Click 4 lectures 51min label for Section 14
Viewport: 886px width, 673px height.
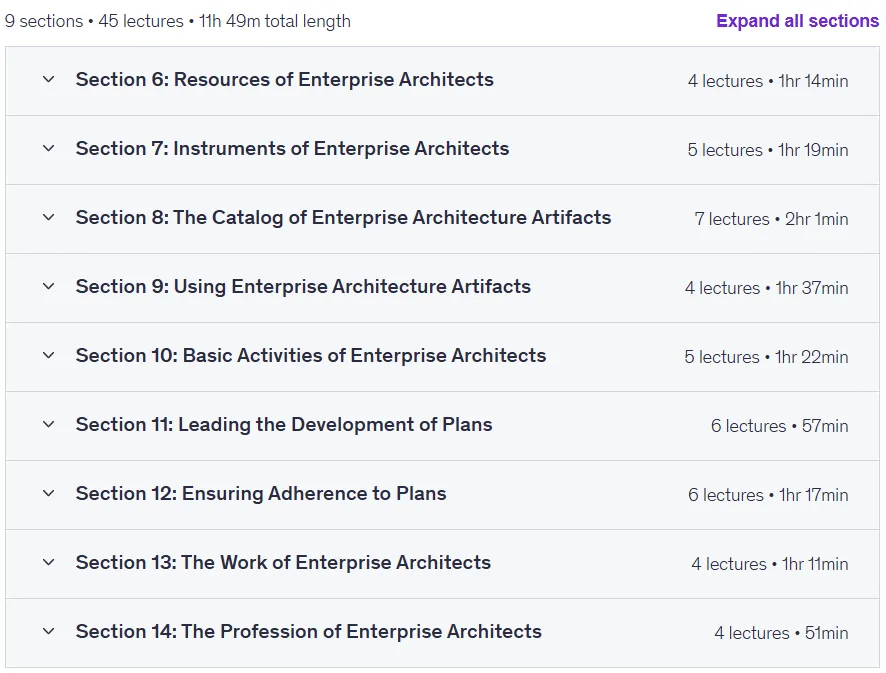pos(781,633)
